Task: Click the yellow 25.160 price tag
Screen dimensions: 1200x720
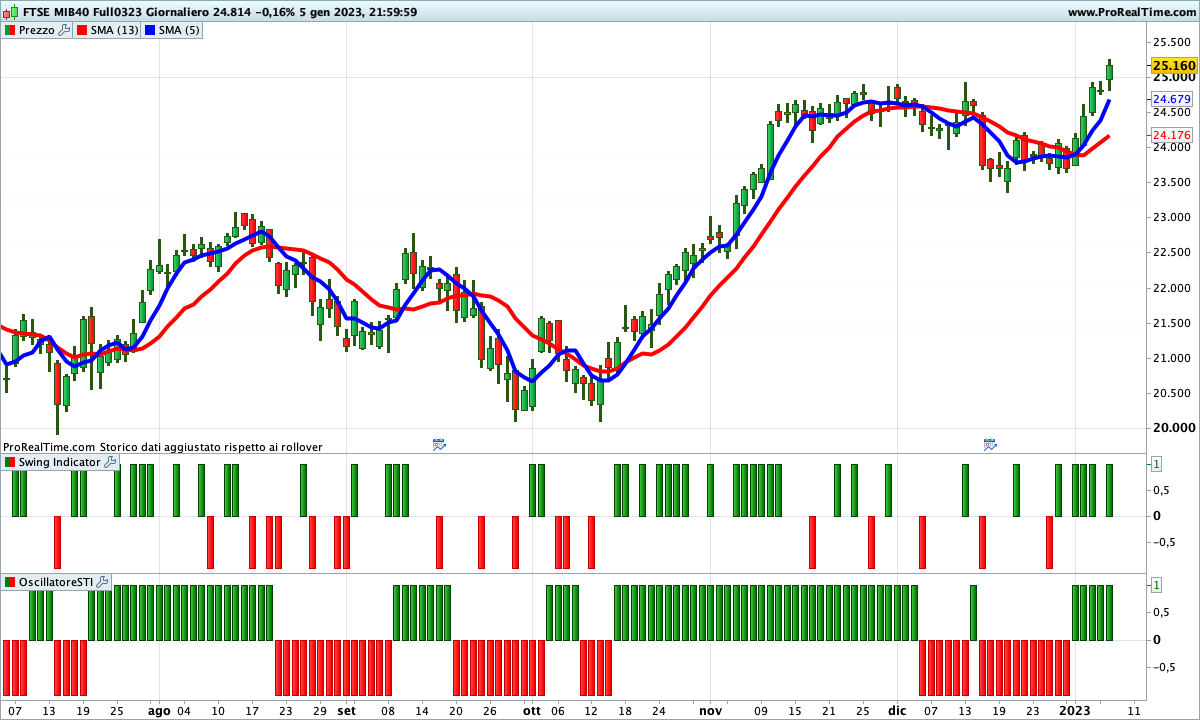Action: (x=1174, y=65)
